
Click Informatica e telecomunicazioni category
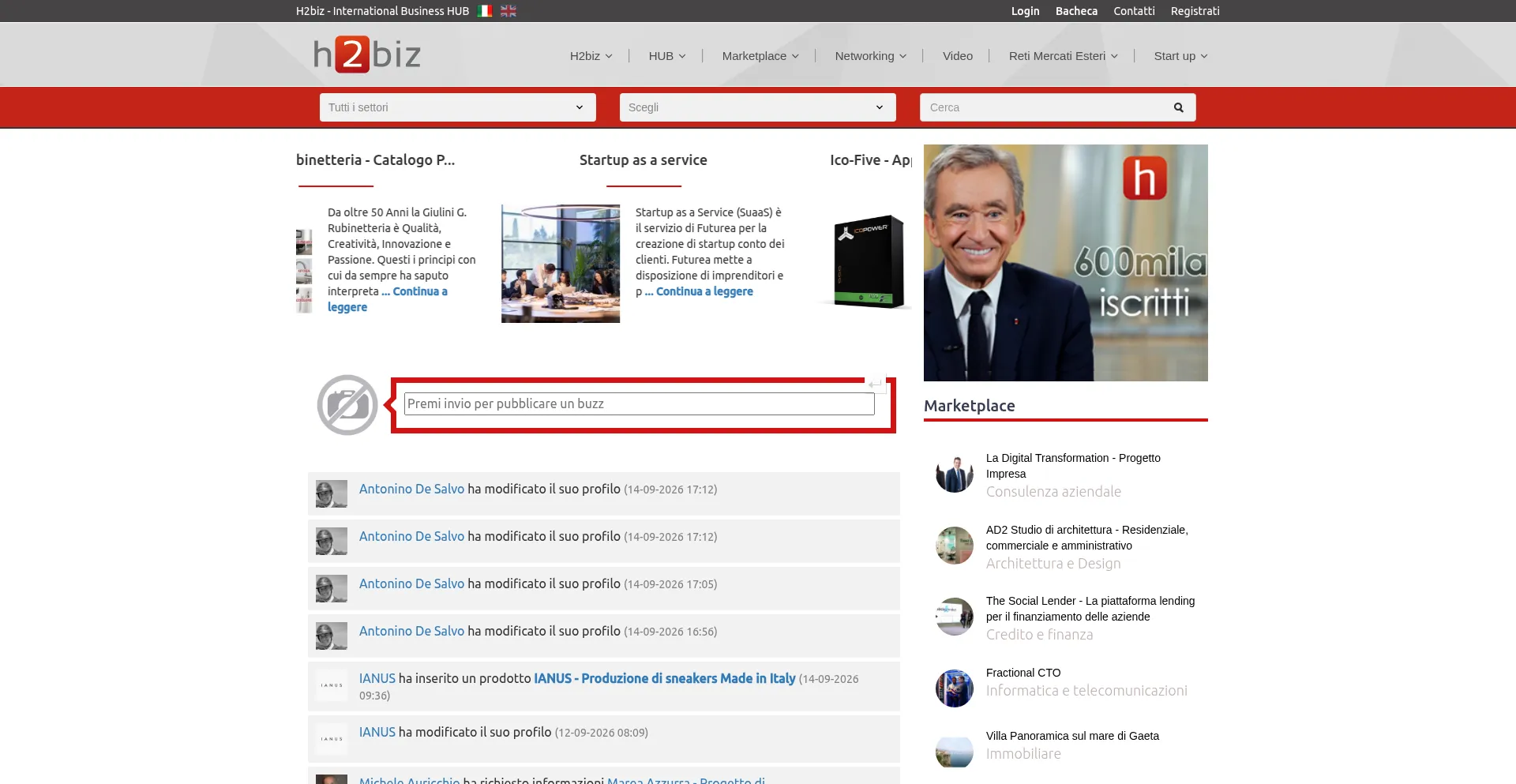[1086, 691]
